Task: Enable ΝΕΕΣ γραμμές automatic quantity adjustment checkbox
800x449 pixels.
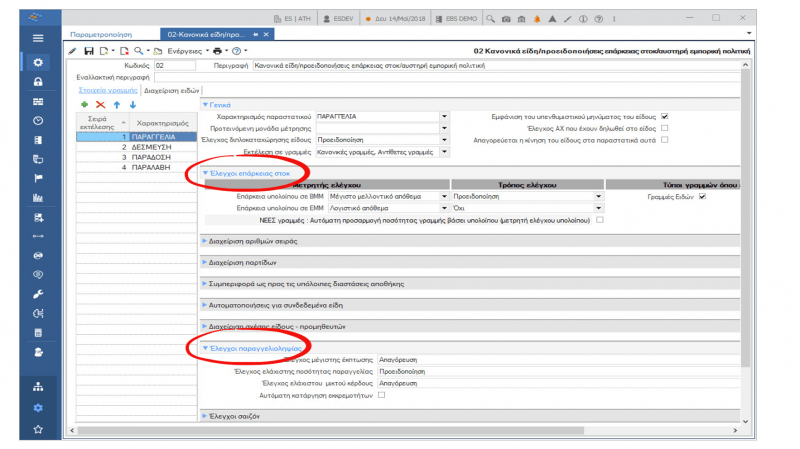Action: click(x=599, y=220)
